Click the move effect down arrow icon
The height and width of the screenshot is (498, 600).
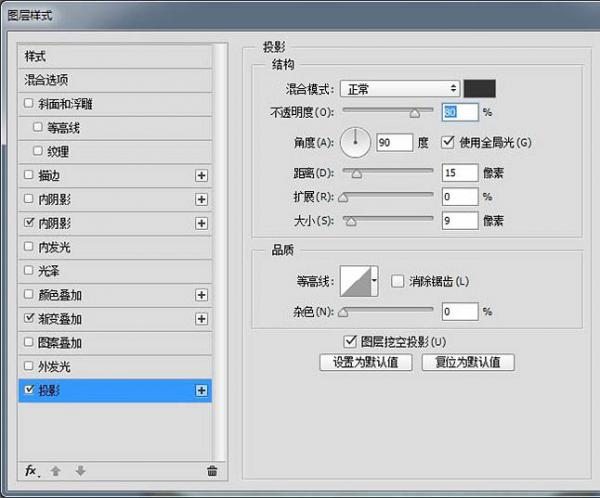(80, 471)
